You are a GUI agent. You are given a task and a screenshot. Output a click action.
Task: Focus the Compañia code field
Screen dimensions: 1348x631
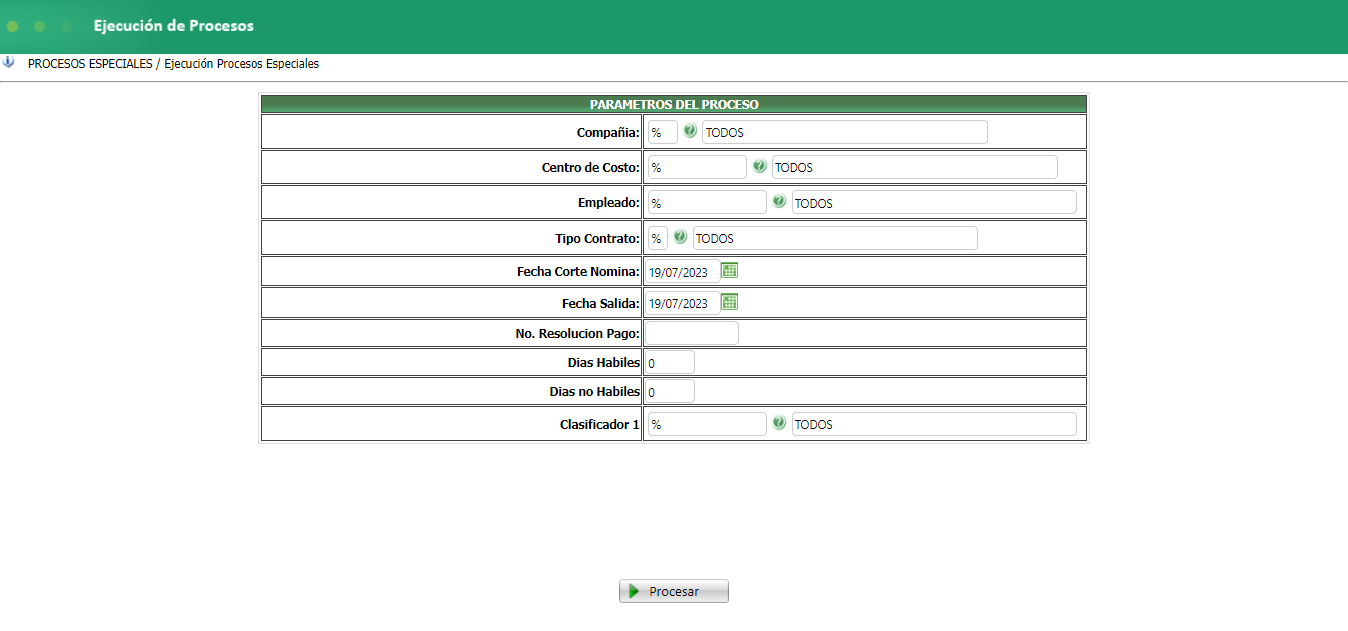pyautogui.click(x=662, y=132)
